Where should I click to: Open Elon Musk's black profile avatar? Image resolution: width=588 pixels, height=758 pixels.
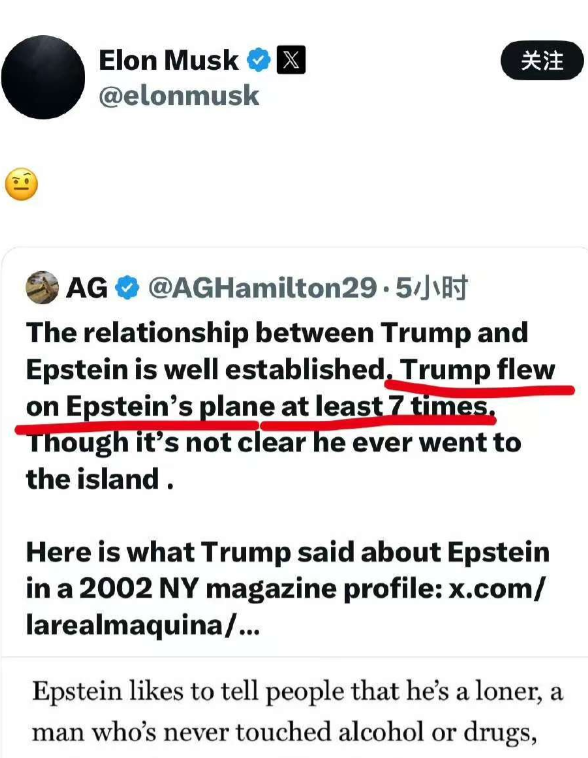click(x=43, y=77)
